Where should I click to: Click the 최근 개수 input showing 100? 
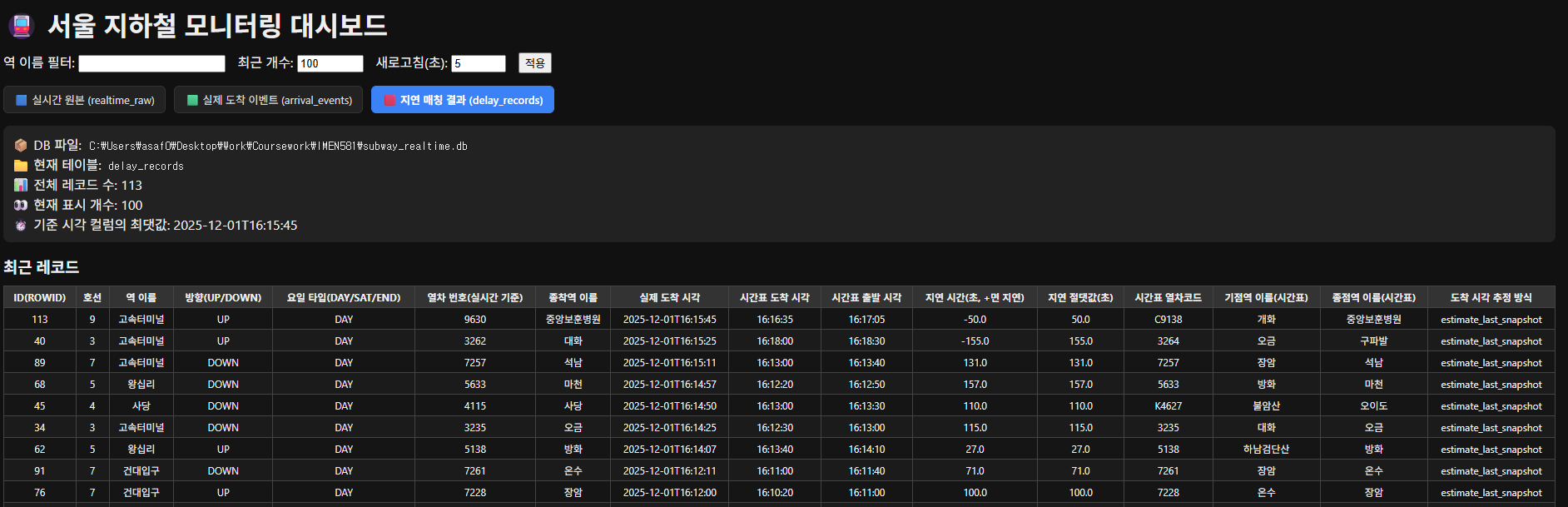point(330,63)
